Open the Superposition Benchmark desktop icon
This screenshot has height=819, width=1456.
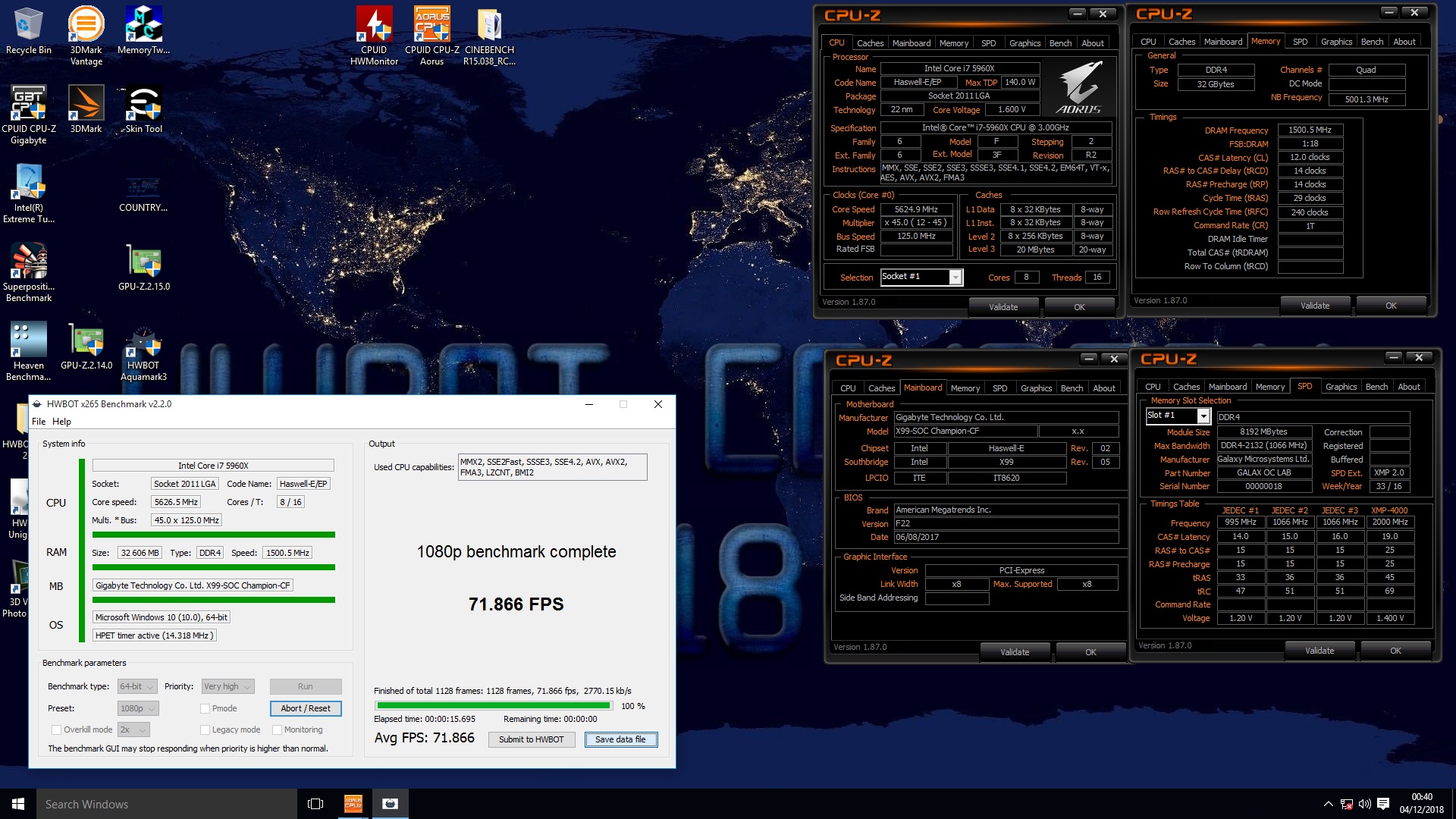[28, 272]
